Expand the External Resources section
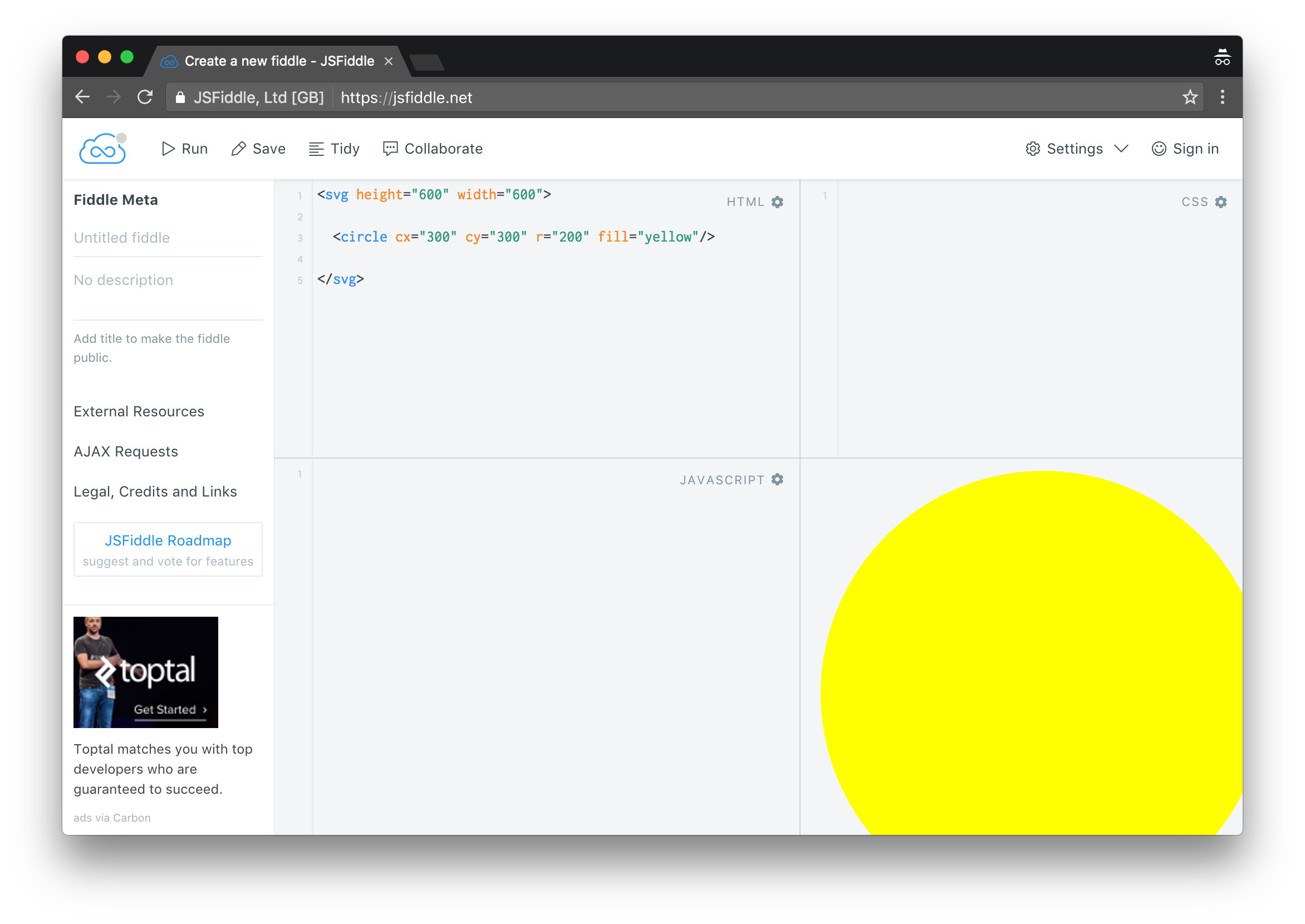The image size is (1305, 924). [x=139, y=411]
